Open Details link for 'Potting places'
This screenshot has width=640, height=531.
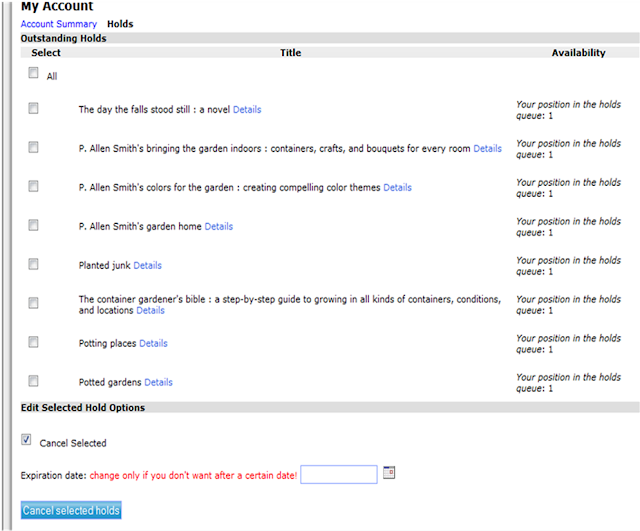click(x=153, y=344)
